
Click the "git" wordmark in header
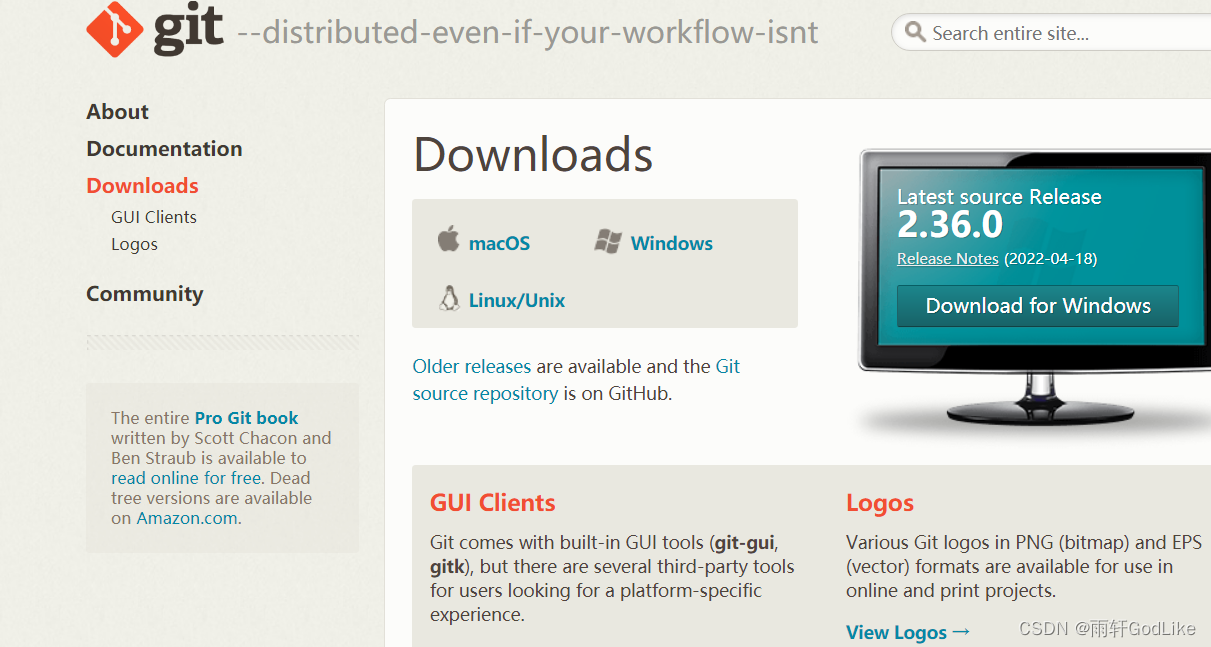188,29
